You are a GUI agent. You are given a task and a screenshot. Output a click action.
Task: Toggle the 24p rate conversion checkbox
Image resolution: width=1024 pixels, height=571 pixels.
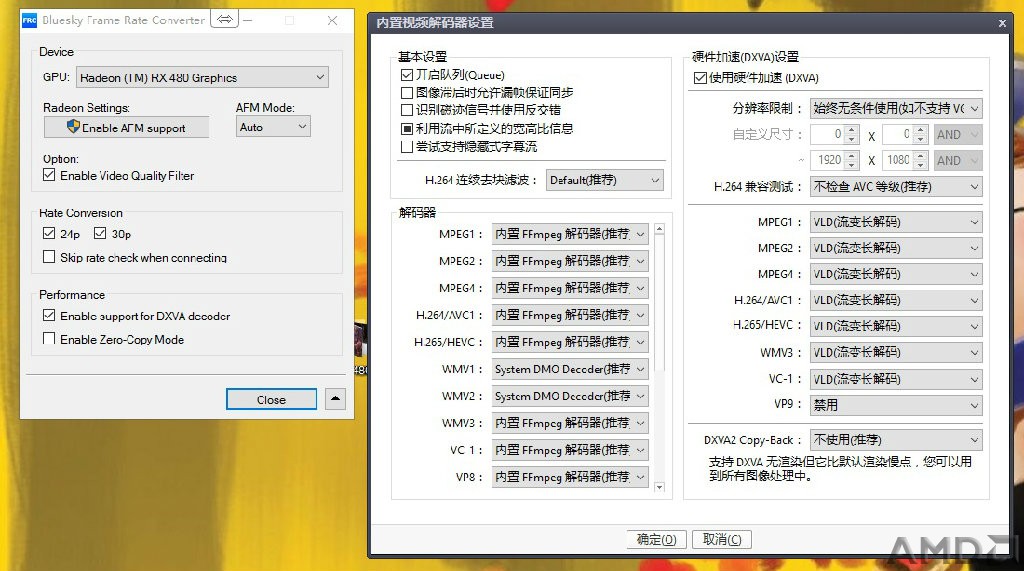tap(49, 233)
